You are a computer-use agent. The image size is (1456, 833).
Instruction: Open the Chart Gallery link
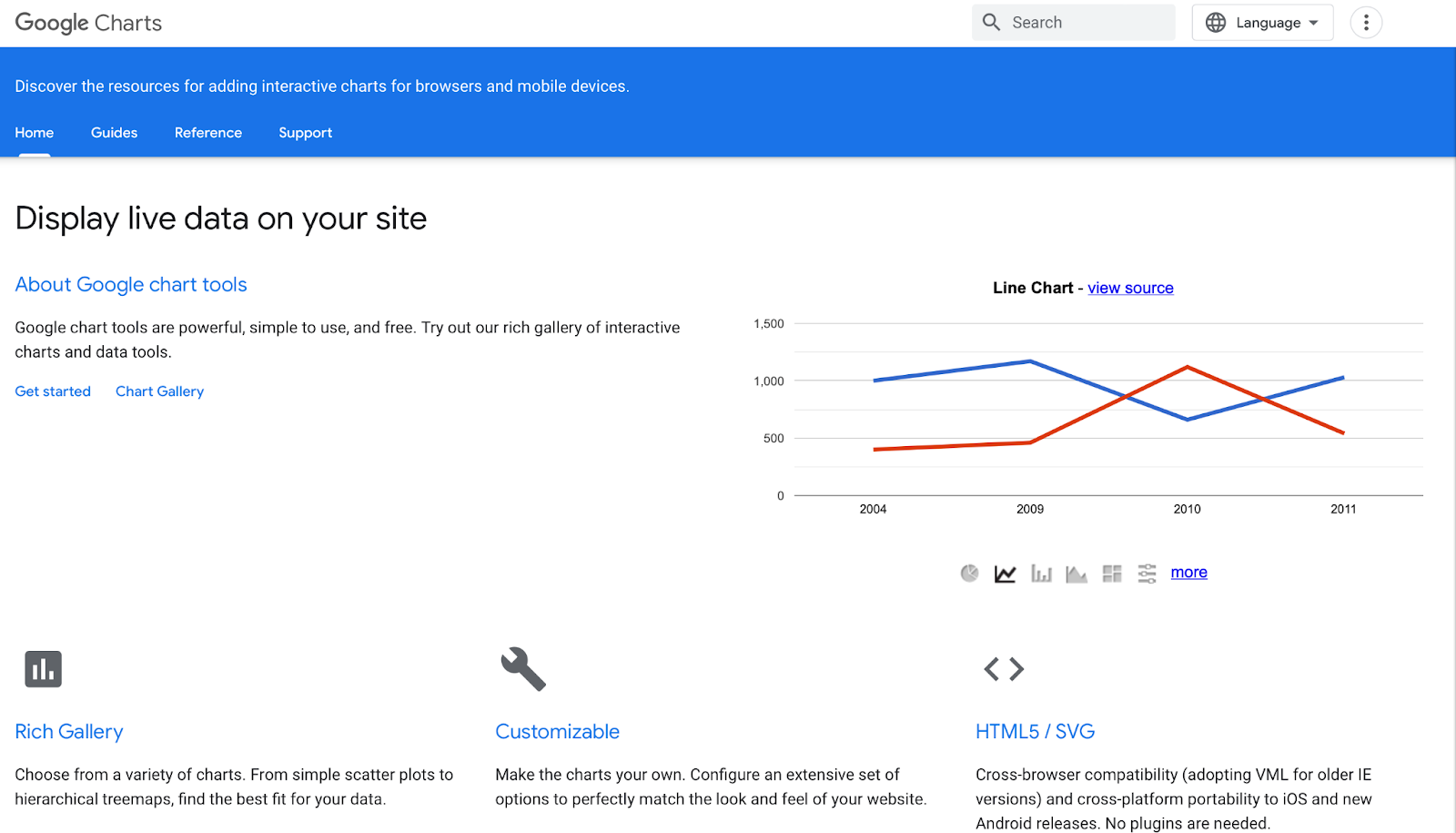(x=159, y=391)
